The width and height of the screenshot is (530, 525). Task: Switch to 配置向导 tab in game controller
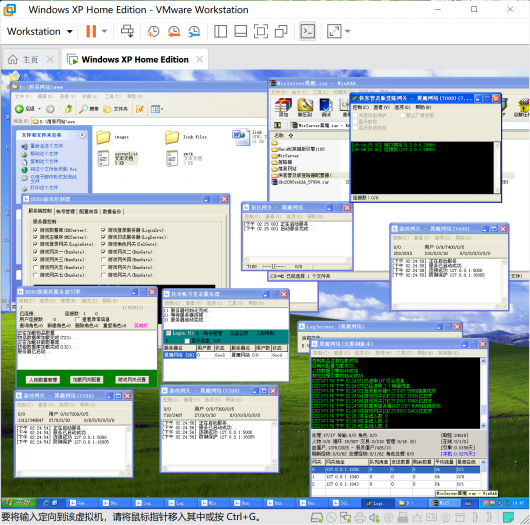[x=89, y=211]
